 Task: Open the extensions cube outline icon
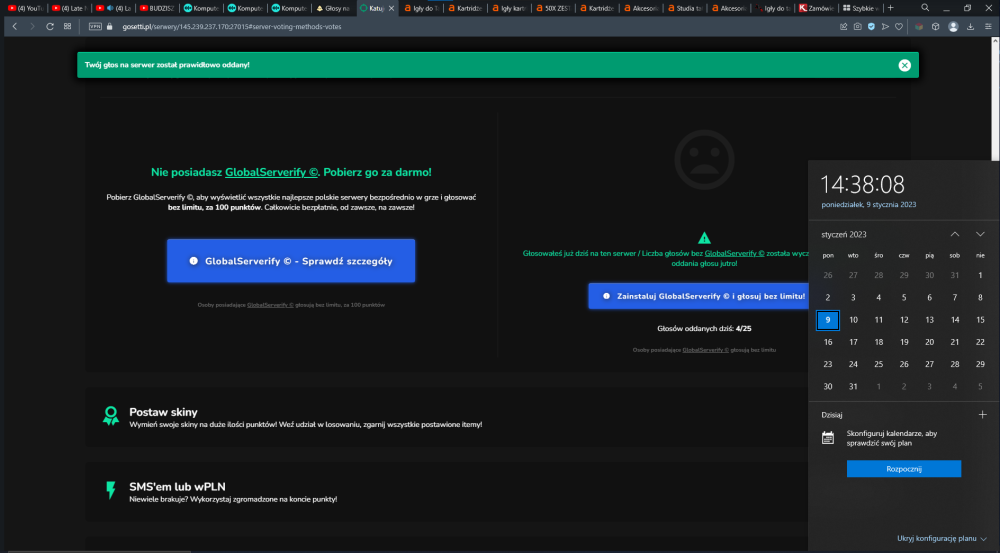[936, 27]
